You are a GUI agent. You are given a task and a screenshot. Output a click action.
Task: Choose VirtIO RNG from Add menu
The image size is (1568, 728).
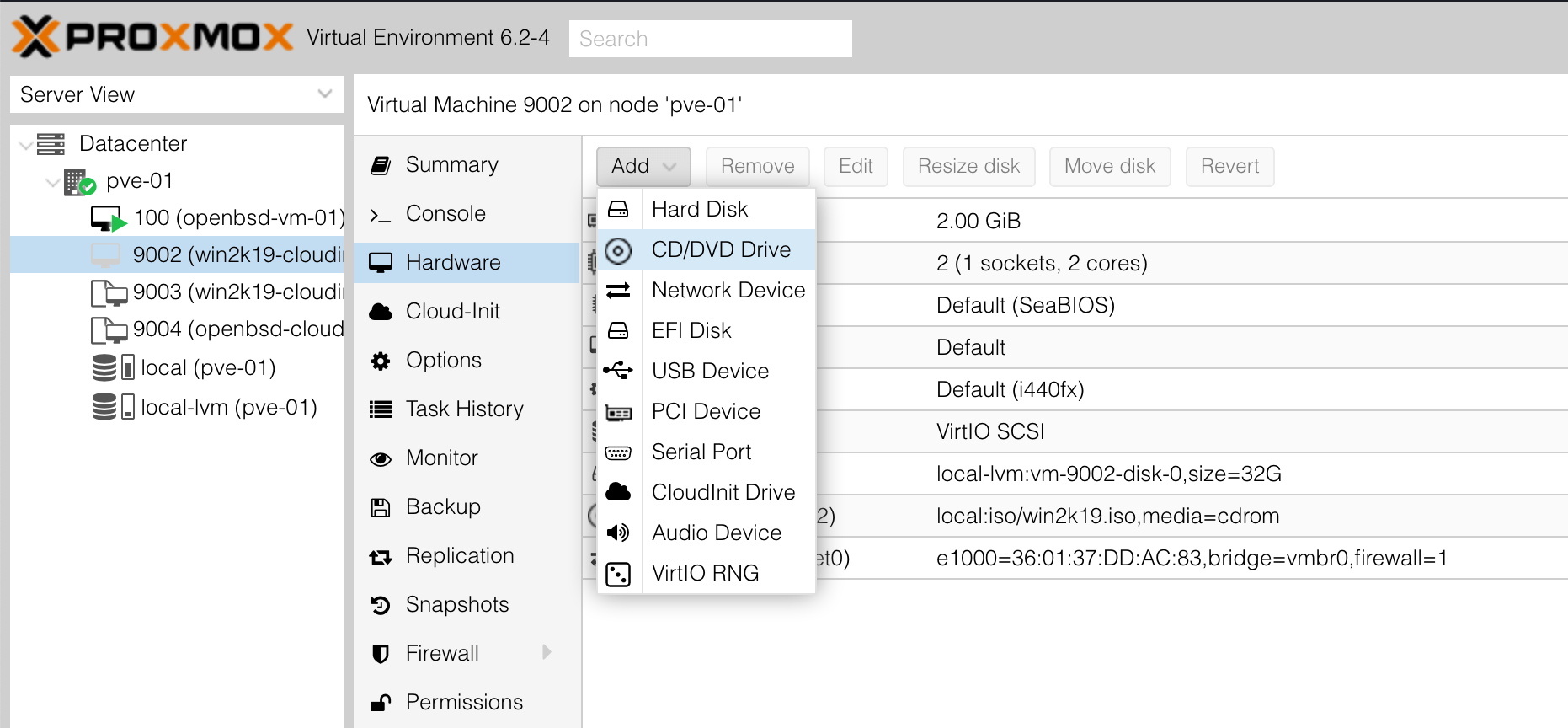(x=707, y=573)
